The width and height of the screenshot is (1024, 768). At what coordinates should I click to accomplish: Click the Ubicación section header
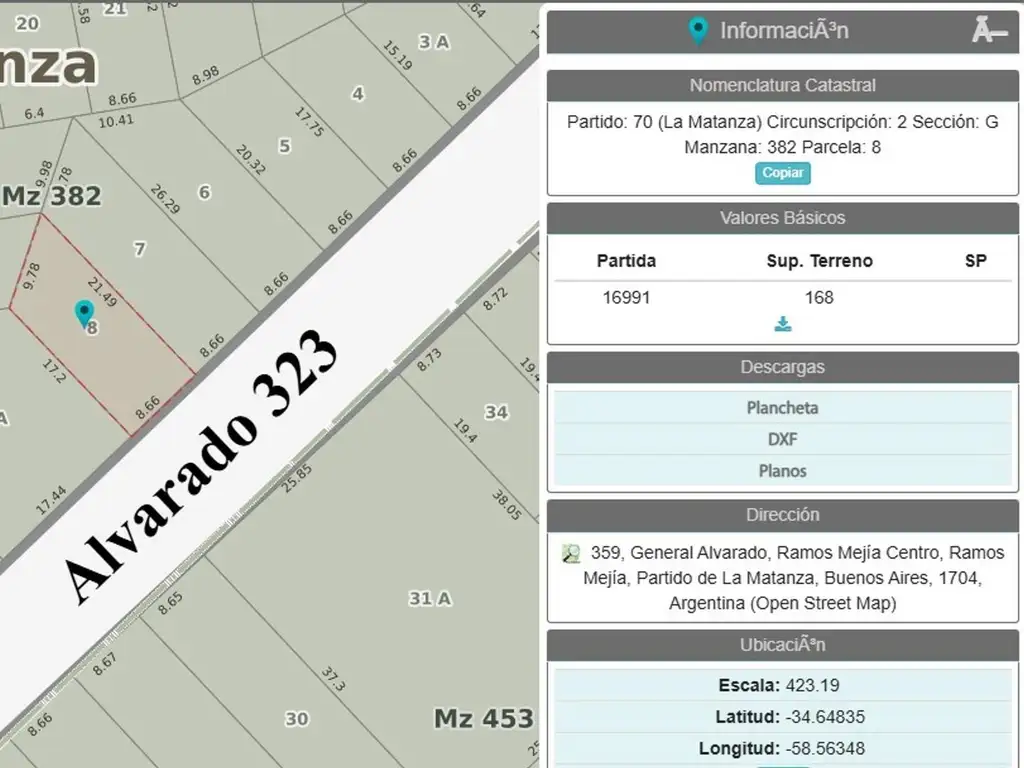(x=782, y=646)
